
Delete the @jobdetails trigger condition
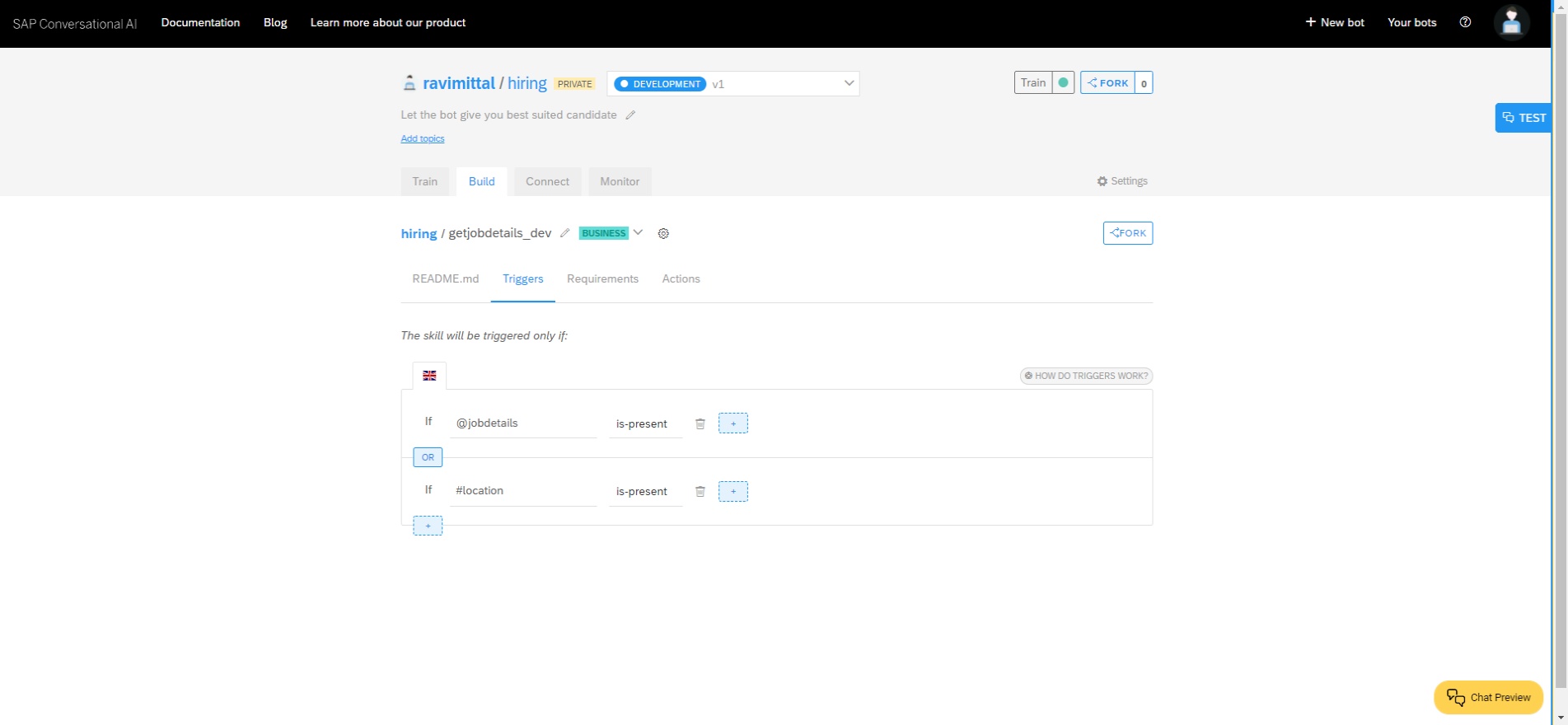[x=700, y=423]
